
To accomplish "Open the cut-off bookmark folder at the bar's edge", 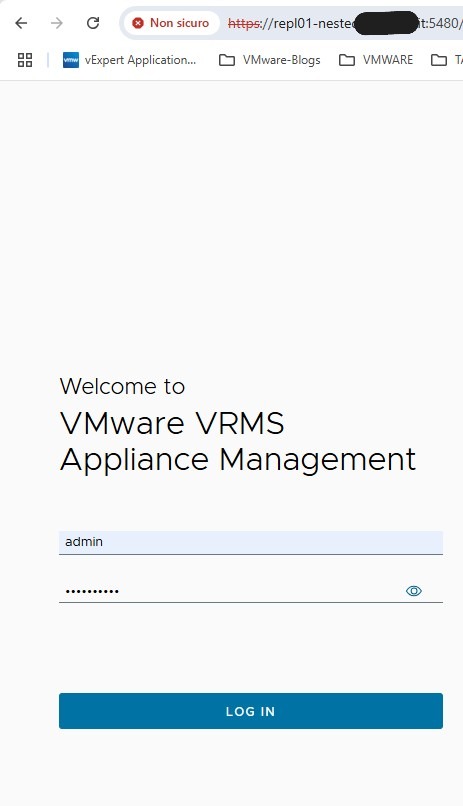I will point(447,60).
